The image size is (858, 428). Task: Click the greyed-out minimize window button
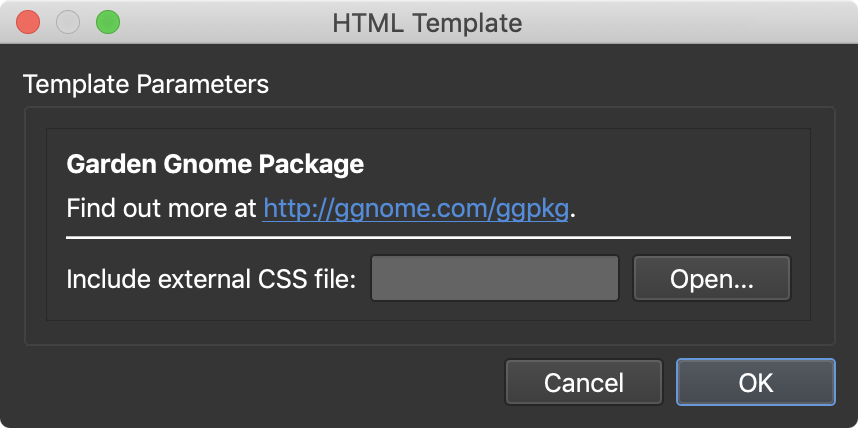click(x=68, y=22)
